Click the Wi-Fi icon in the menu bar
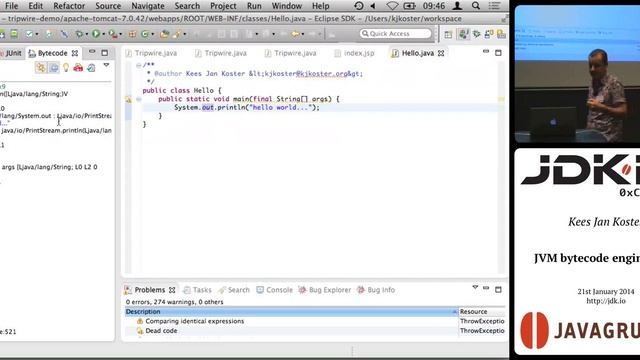Viewport: 640px width, 360px height. click(392, 6)
